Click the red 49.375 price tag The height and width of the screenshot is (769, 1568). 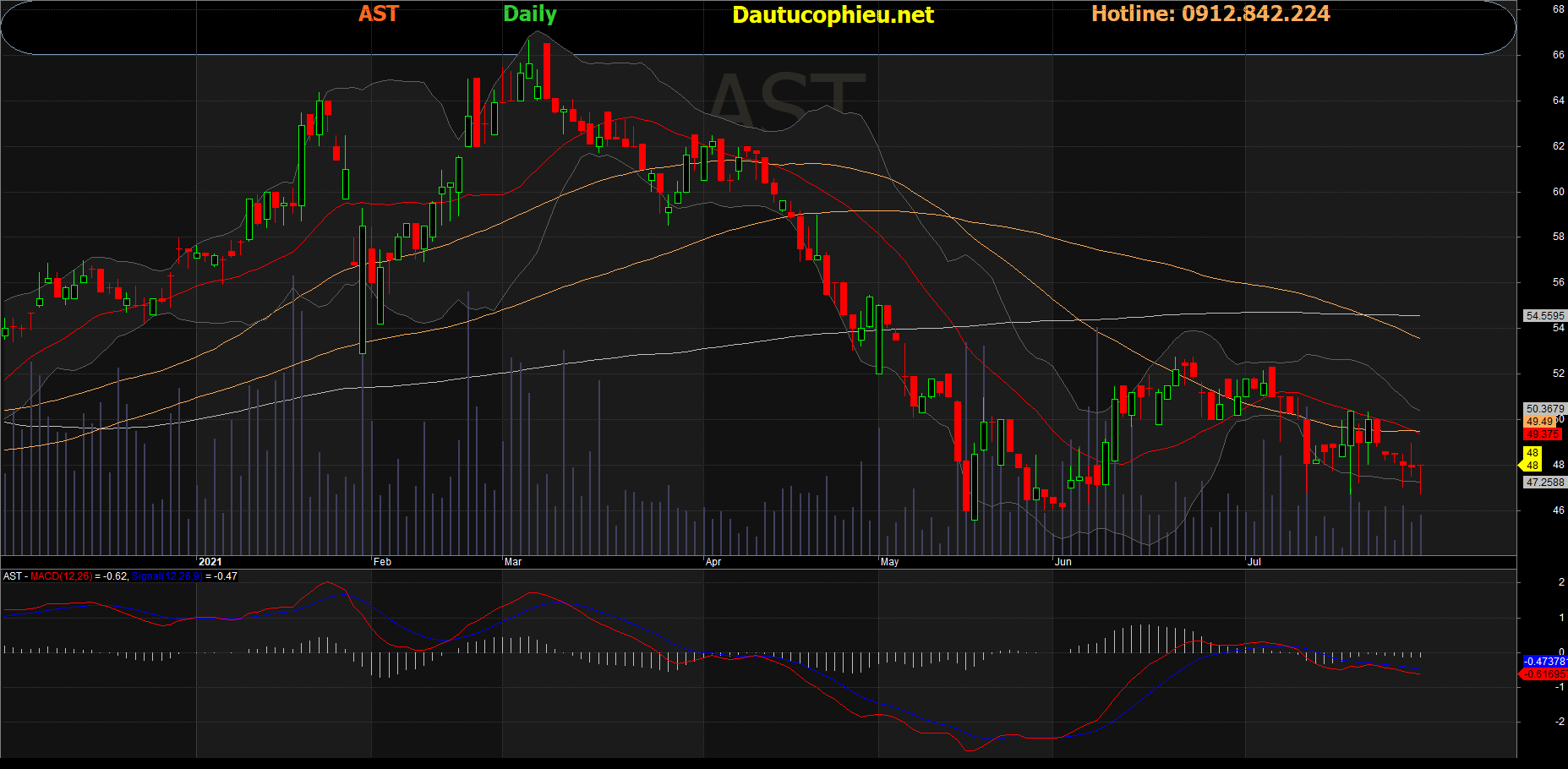(x=1543, y=434)
